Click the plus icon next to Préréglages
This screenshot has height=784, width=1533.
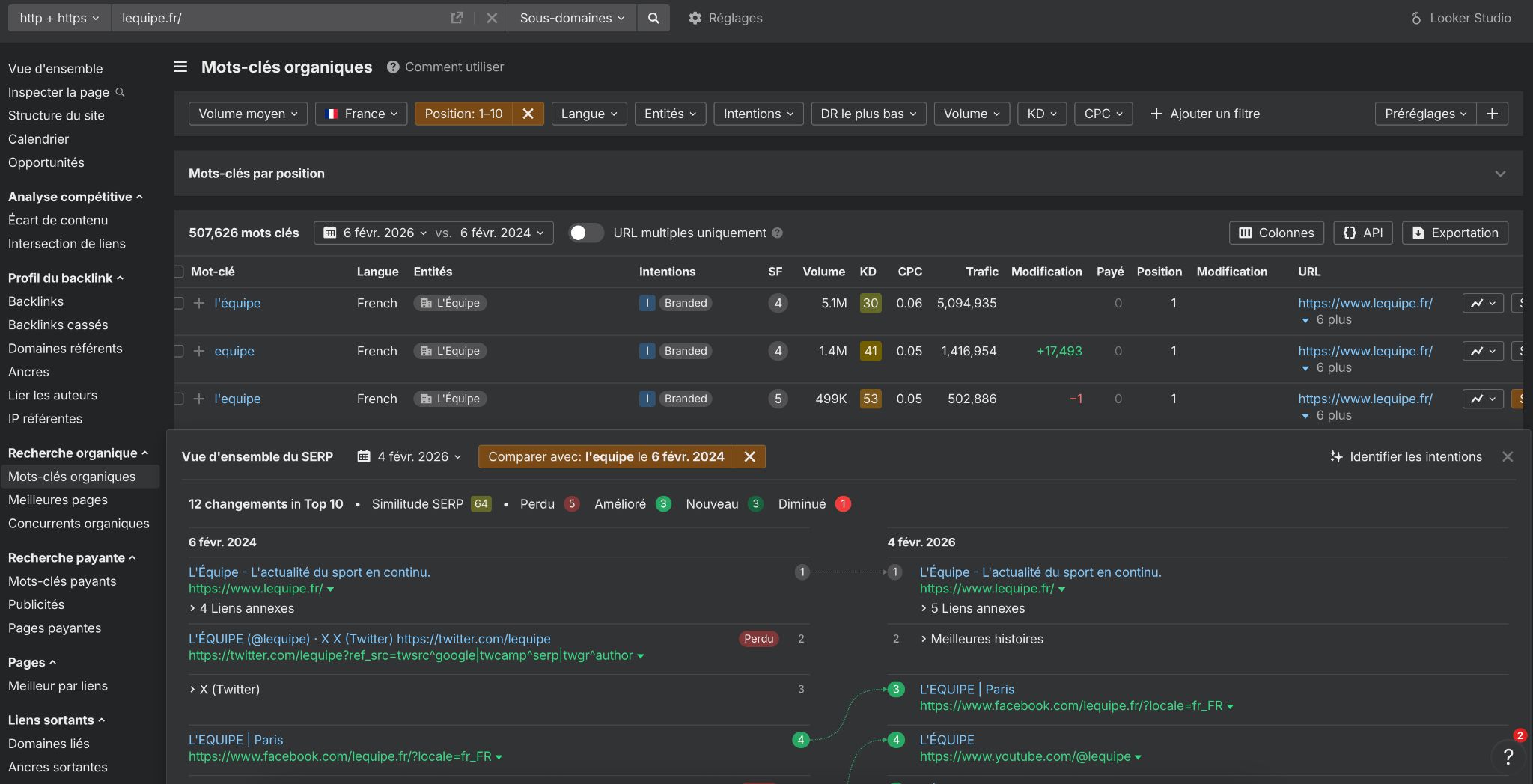click(1492, 114)
